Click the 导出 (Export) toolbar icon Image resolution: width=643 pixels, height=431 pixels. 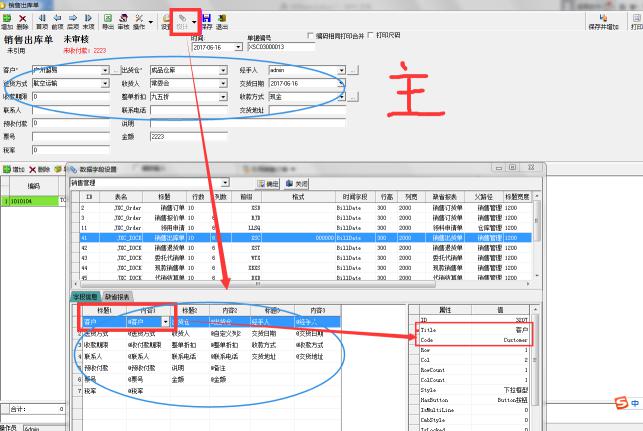[x=109, y=21]
